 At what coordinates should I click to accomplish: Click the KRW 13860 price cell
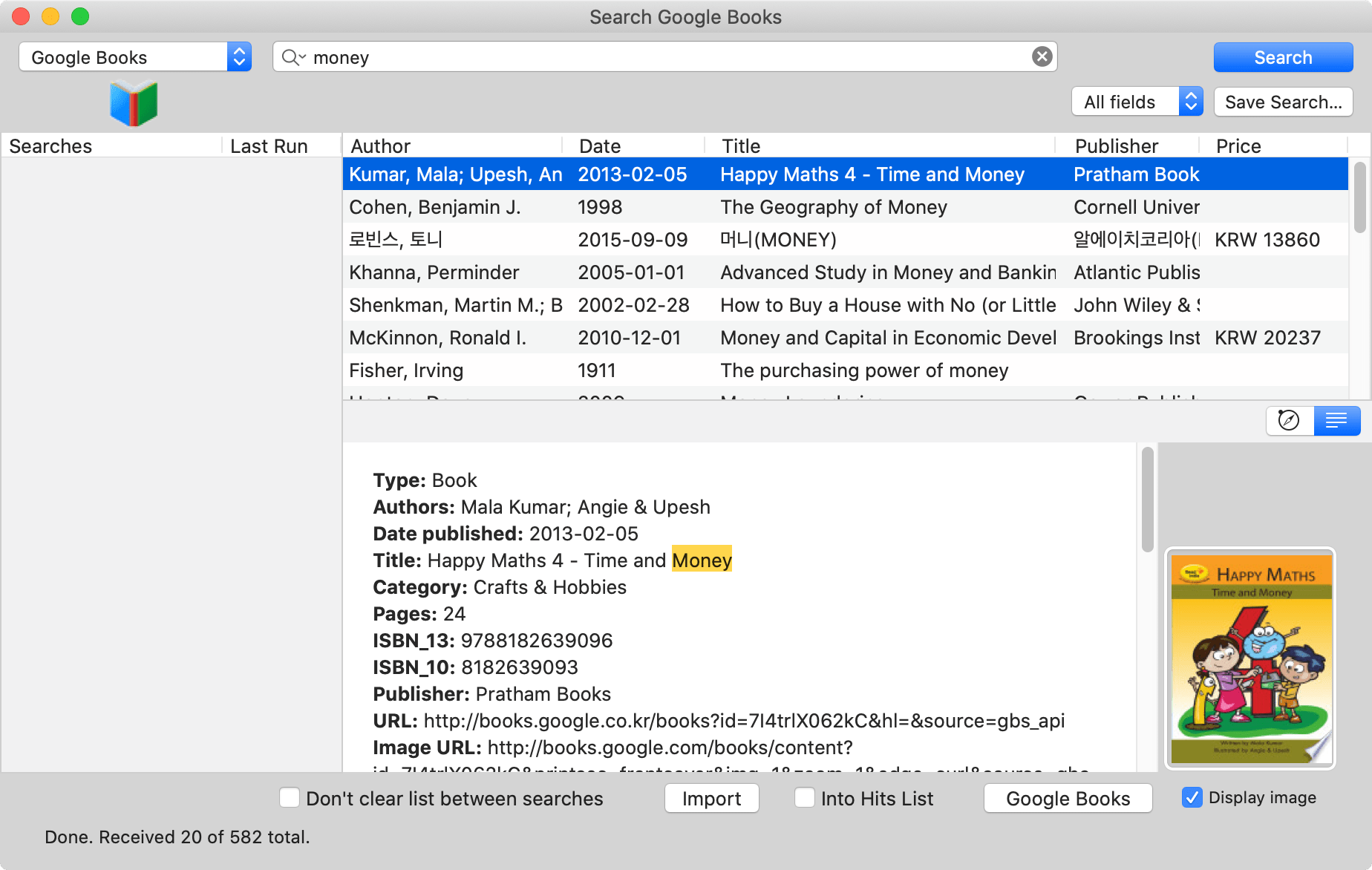click(1267, 240)
